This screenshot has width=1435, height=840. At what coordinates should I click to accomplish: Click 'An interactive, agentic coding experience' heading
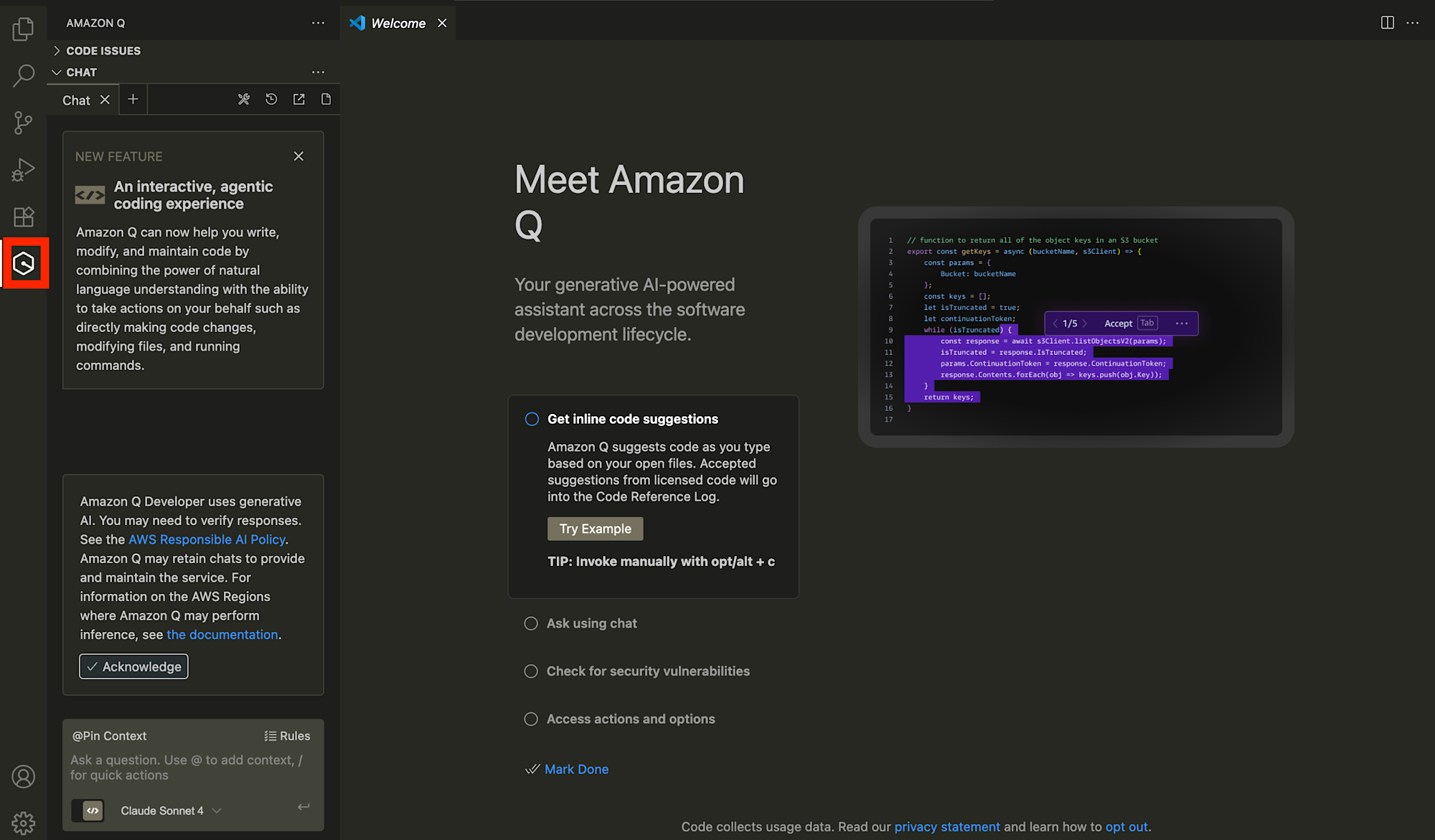tap(194, 195)
